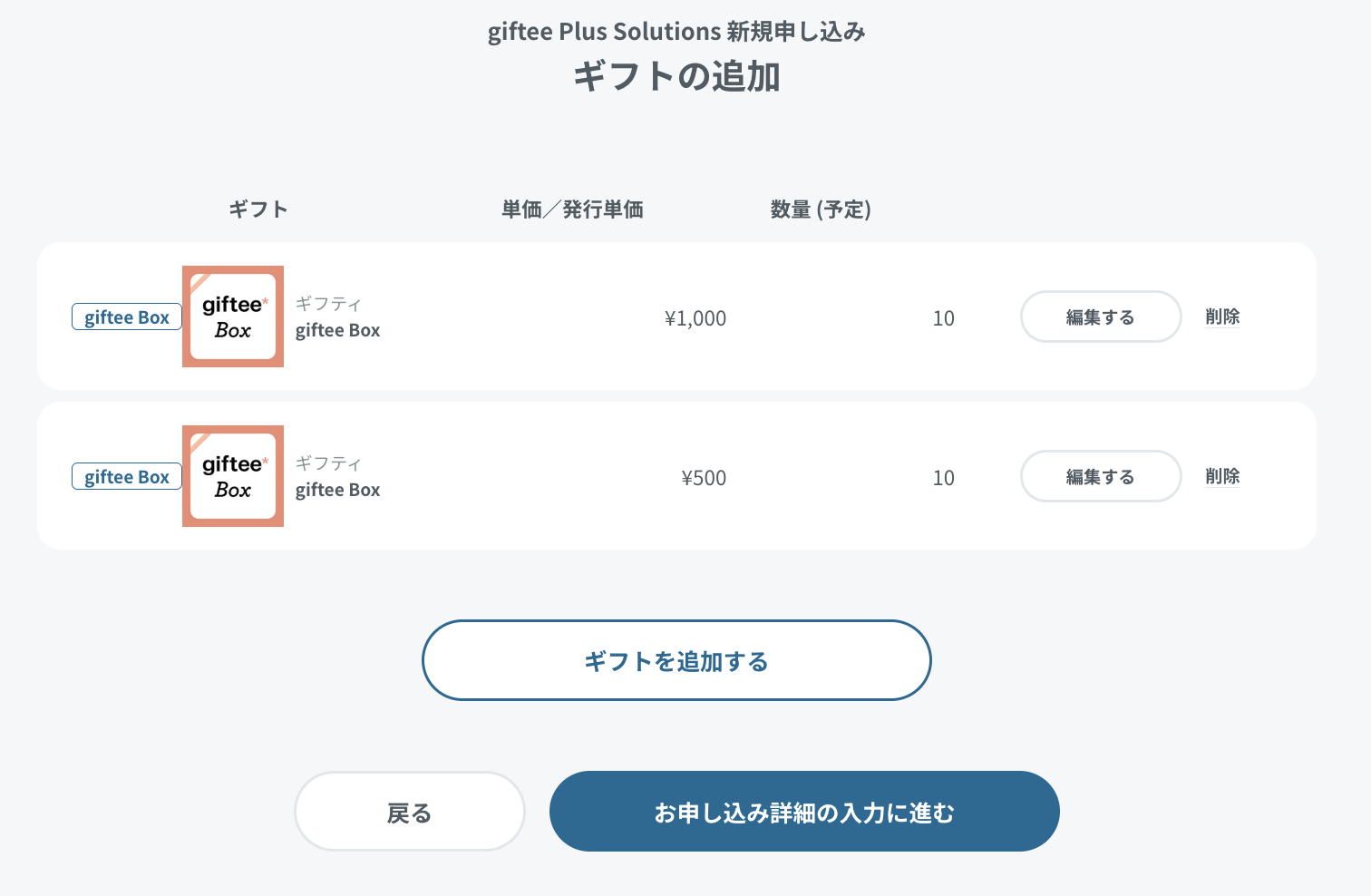Delete the ¥1,000 giftee Box gift via 削除
The width and height of the screenshot is (1371, 896).
[1222, 317]
